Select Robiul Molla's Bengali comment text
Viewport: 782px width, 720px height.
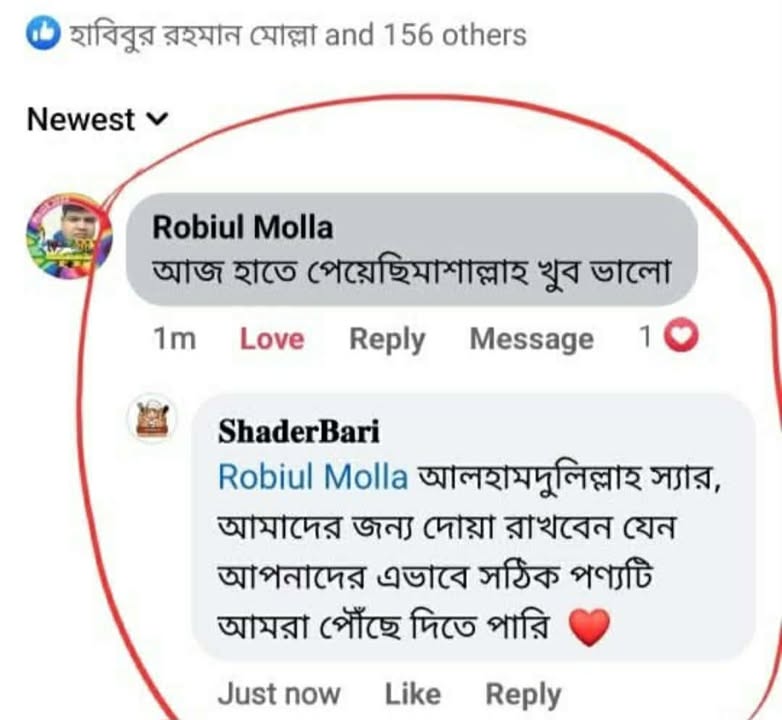tap(410, 270)
